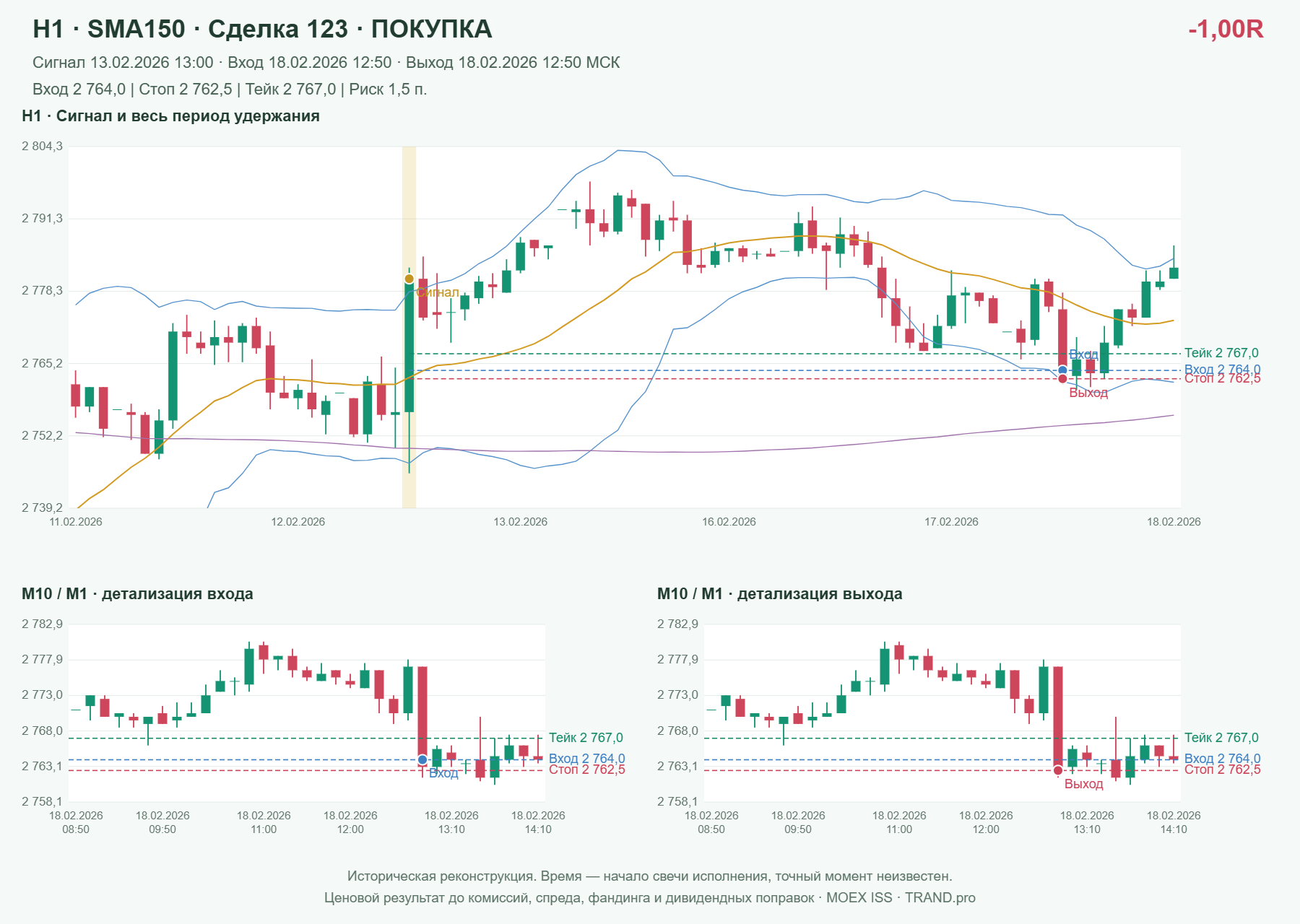The width and height of the screenshot is (1300, 924).
Task: Click the red Выход marker dot on H1 chart
Action: click(x=1062, y=379)
